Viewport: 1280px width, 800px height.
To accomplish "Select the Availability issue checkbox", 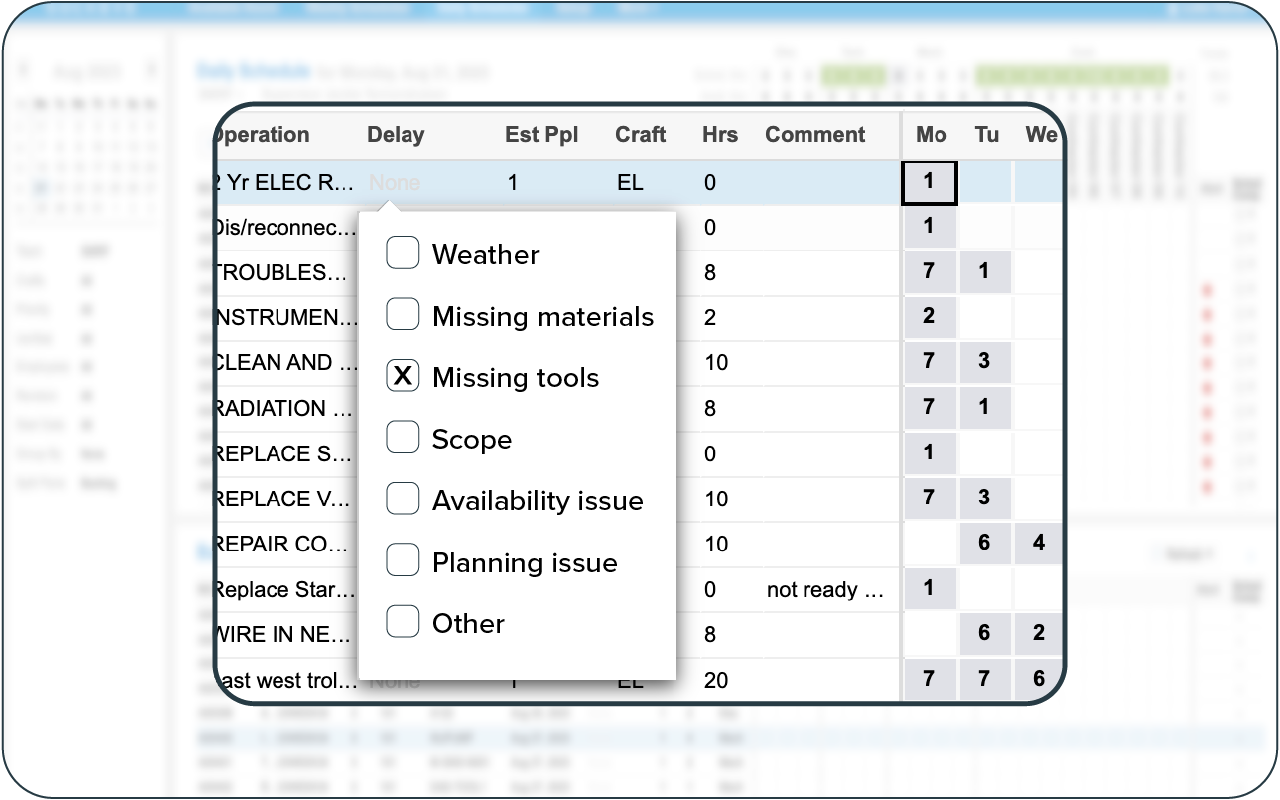I will [x=403, y=498].
